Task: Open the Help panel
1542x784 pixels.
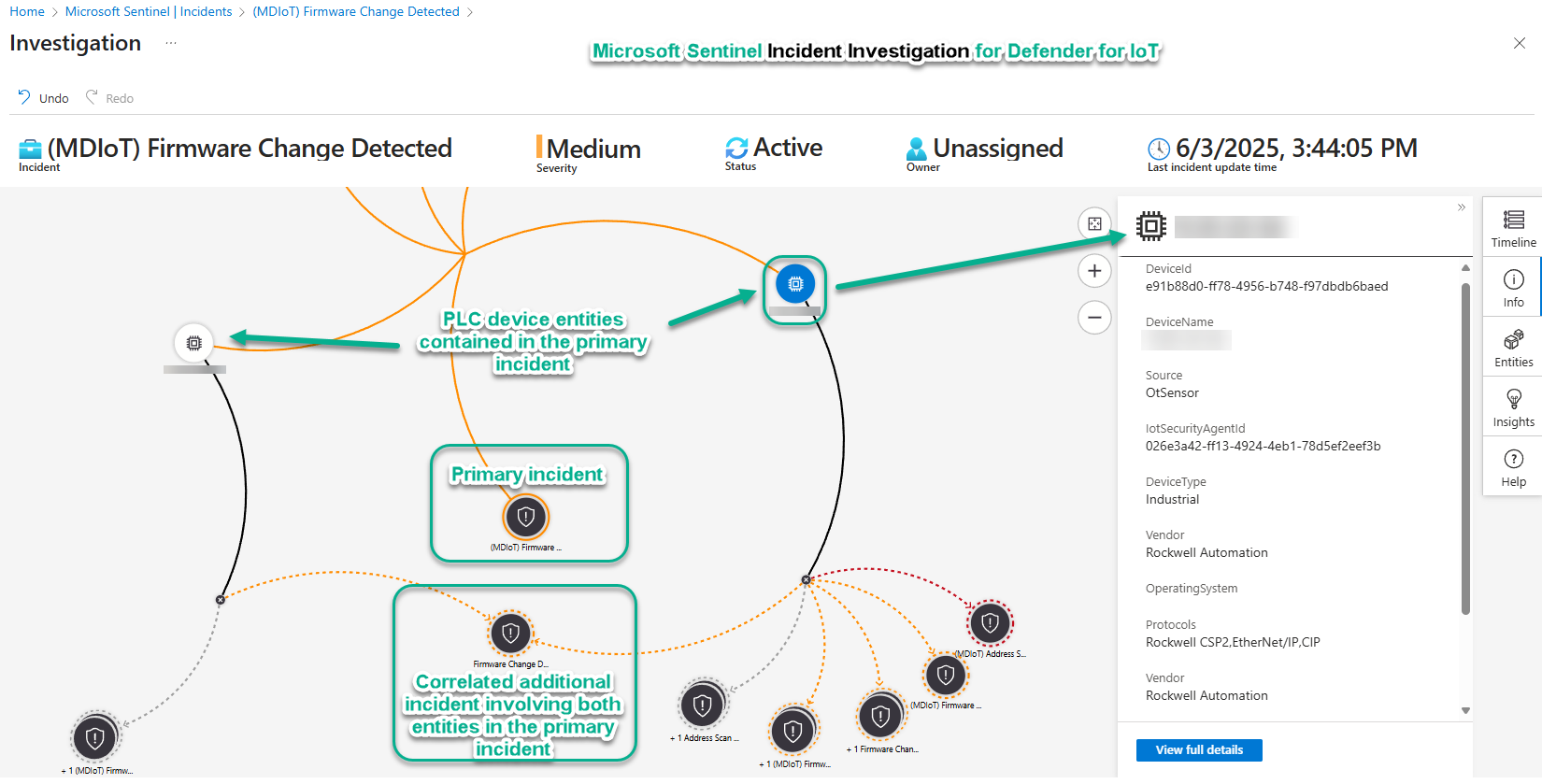Action: tap(1513, 466)
